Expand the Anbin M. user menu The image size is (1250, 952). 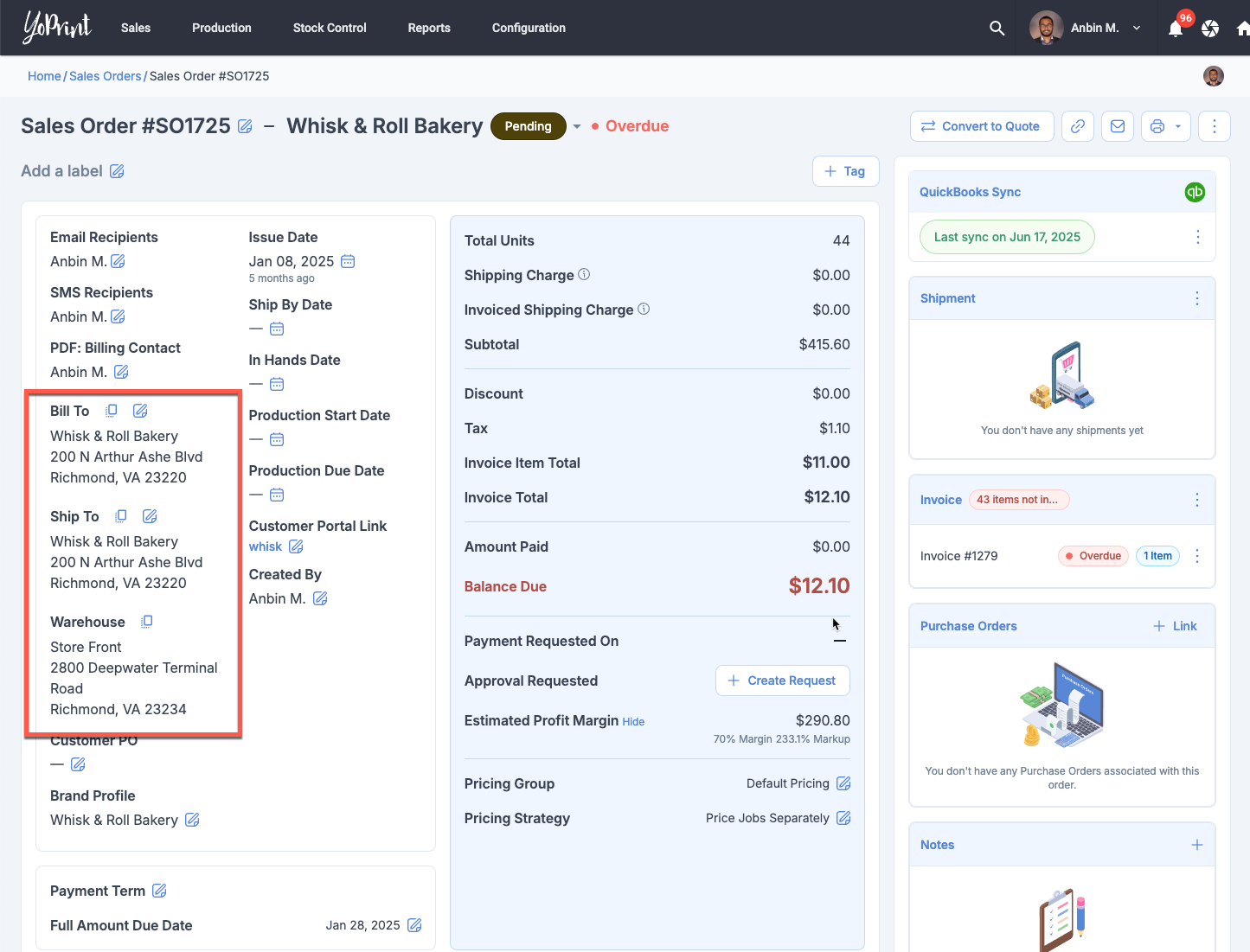point(1136,28)
